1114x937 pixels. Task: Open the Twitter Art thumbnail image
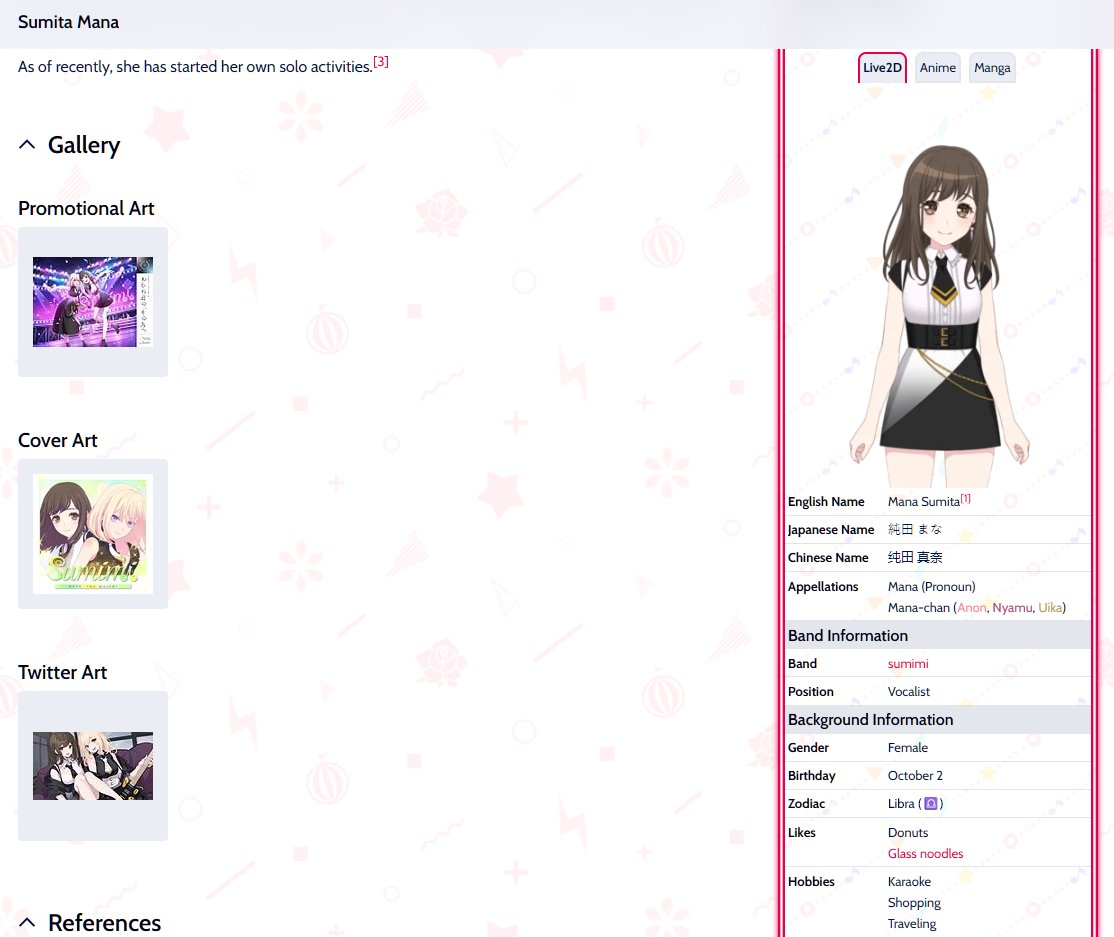[93, 766]
